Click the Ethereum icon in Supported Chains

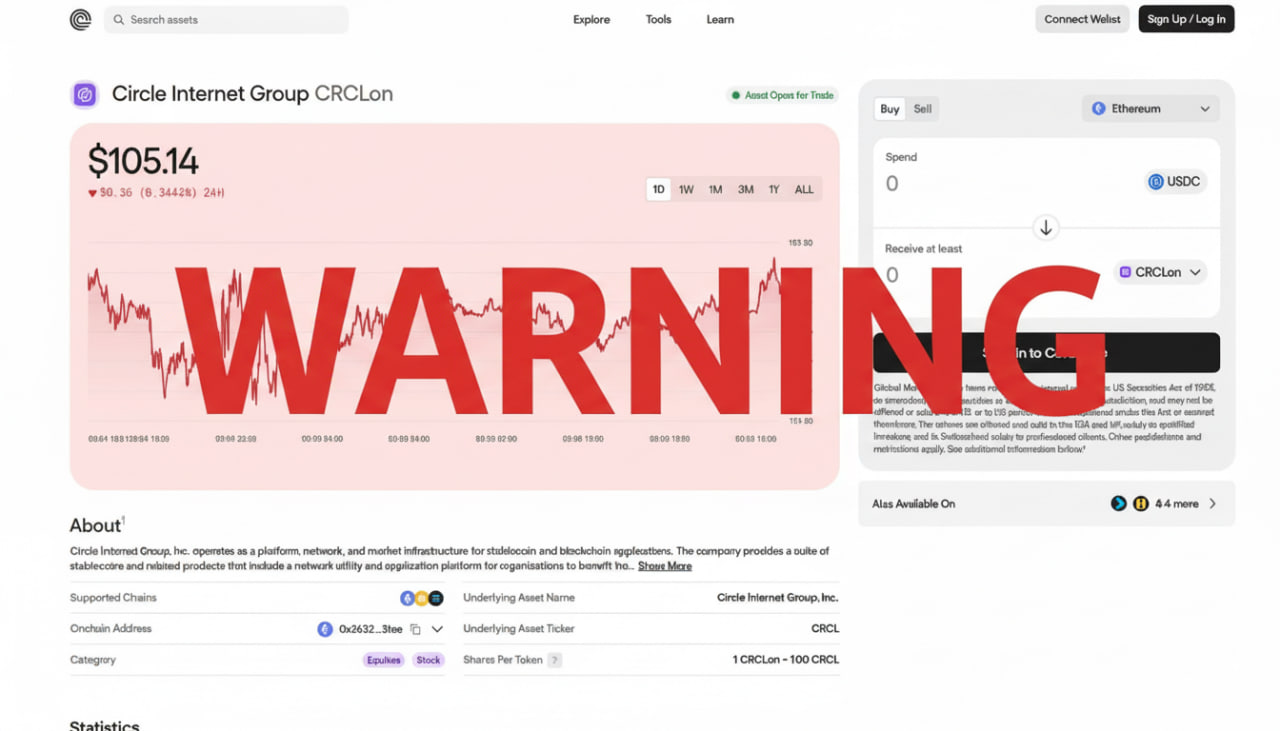tap(407, 598)
